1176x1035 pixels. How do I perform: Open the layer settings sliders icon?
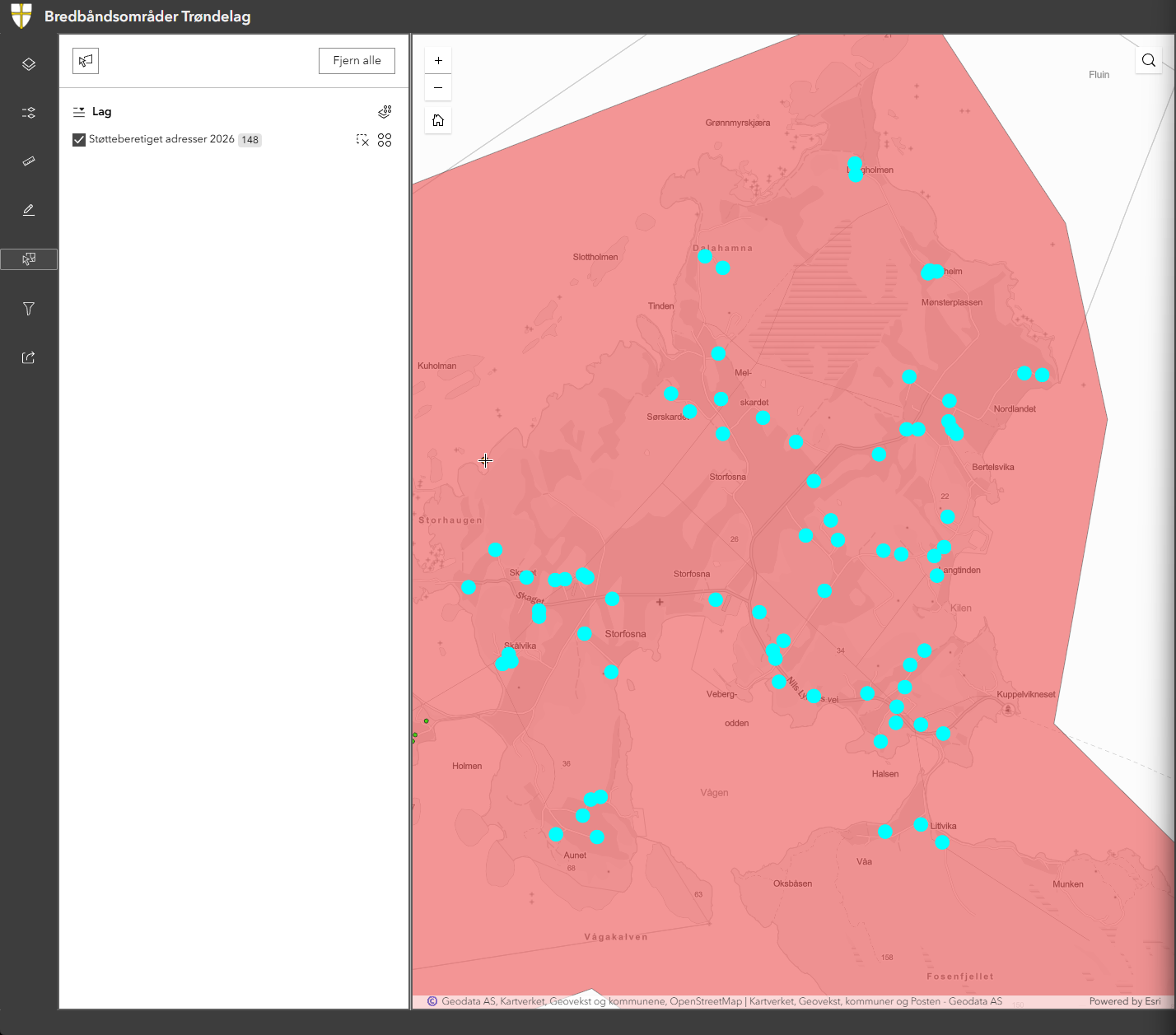[x=29, y=113]
